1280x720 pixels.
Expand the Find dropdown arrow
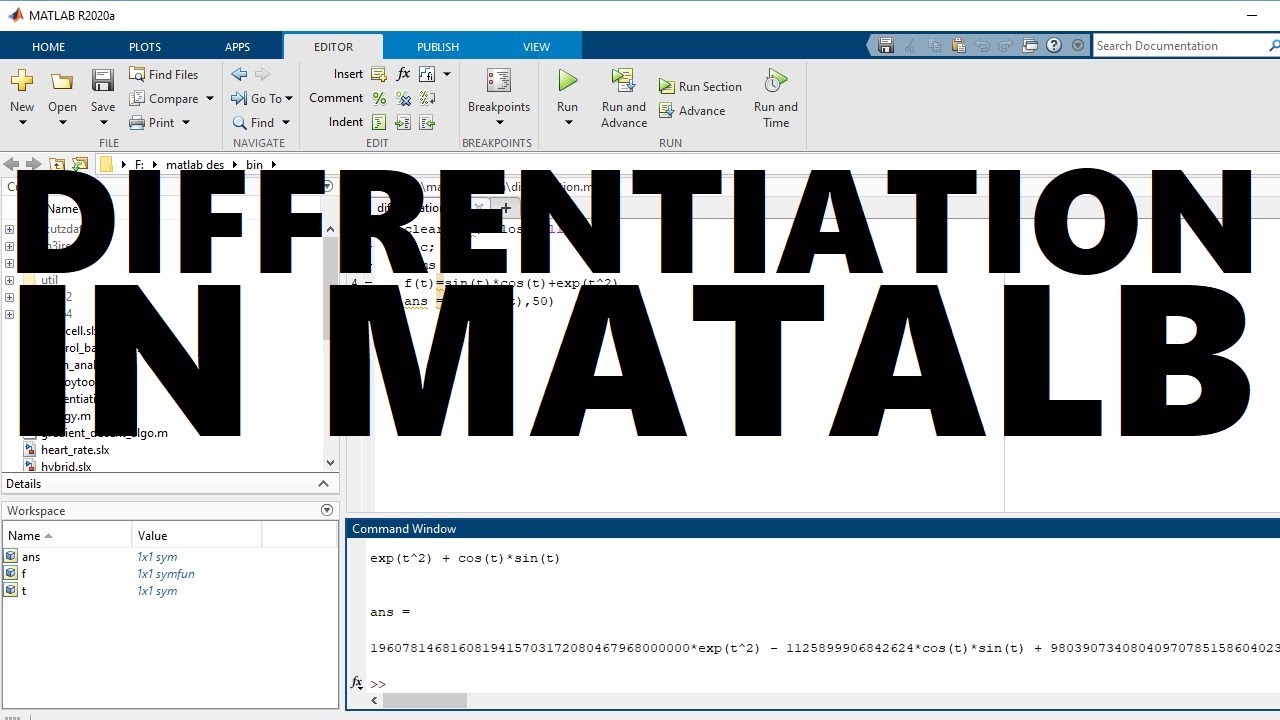click(x=285, y=122)
